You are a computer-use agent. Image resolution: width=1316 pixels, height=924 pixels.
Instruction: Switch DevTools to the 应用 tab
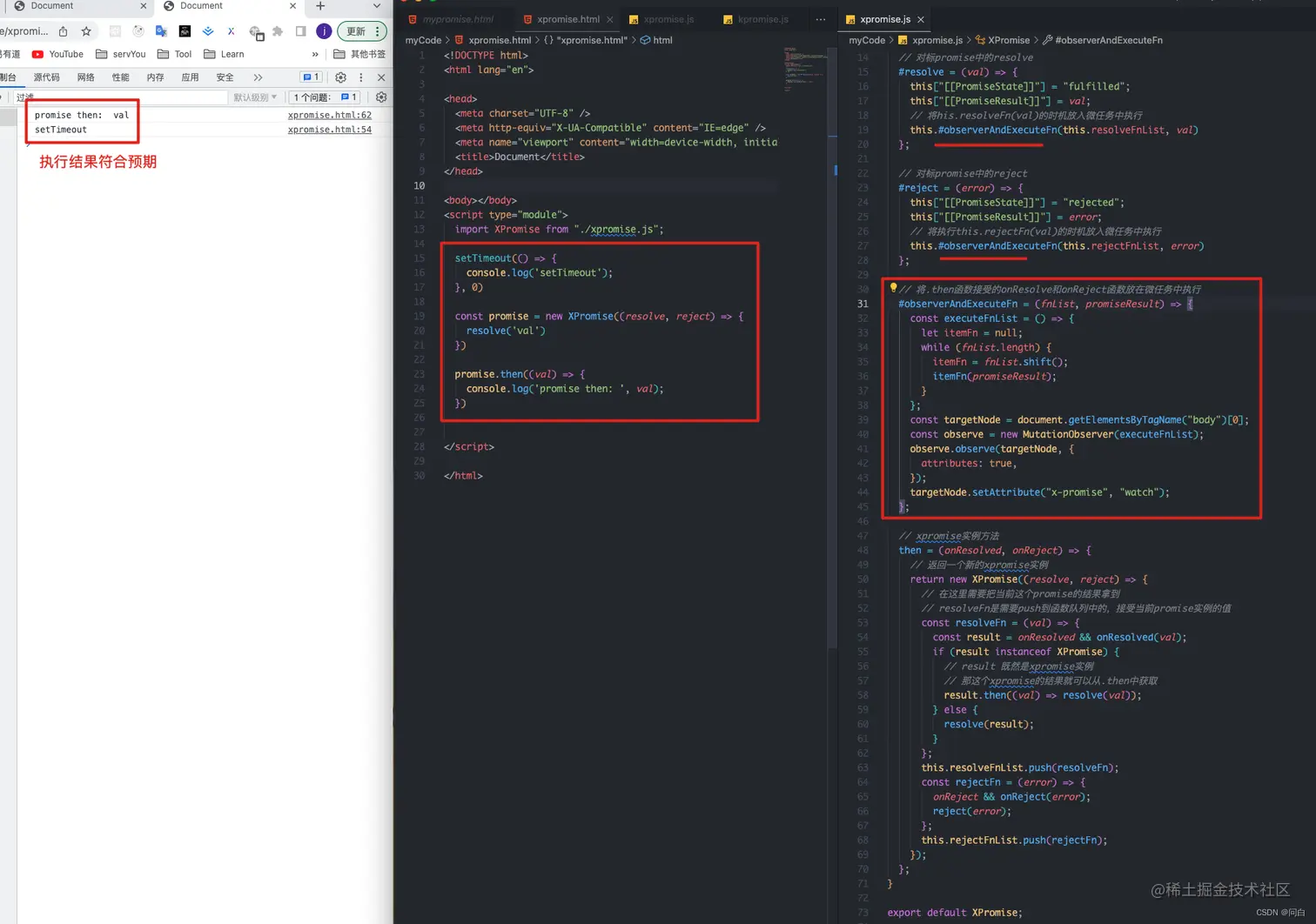coord(190,77)
